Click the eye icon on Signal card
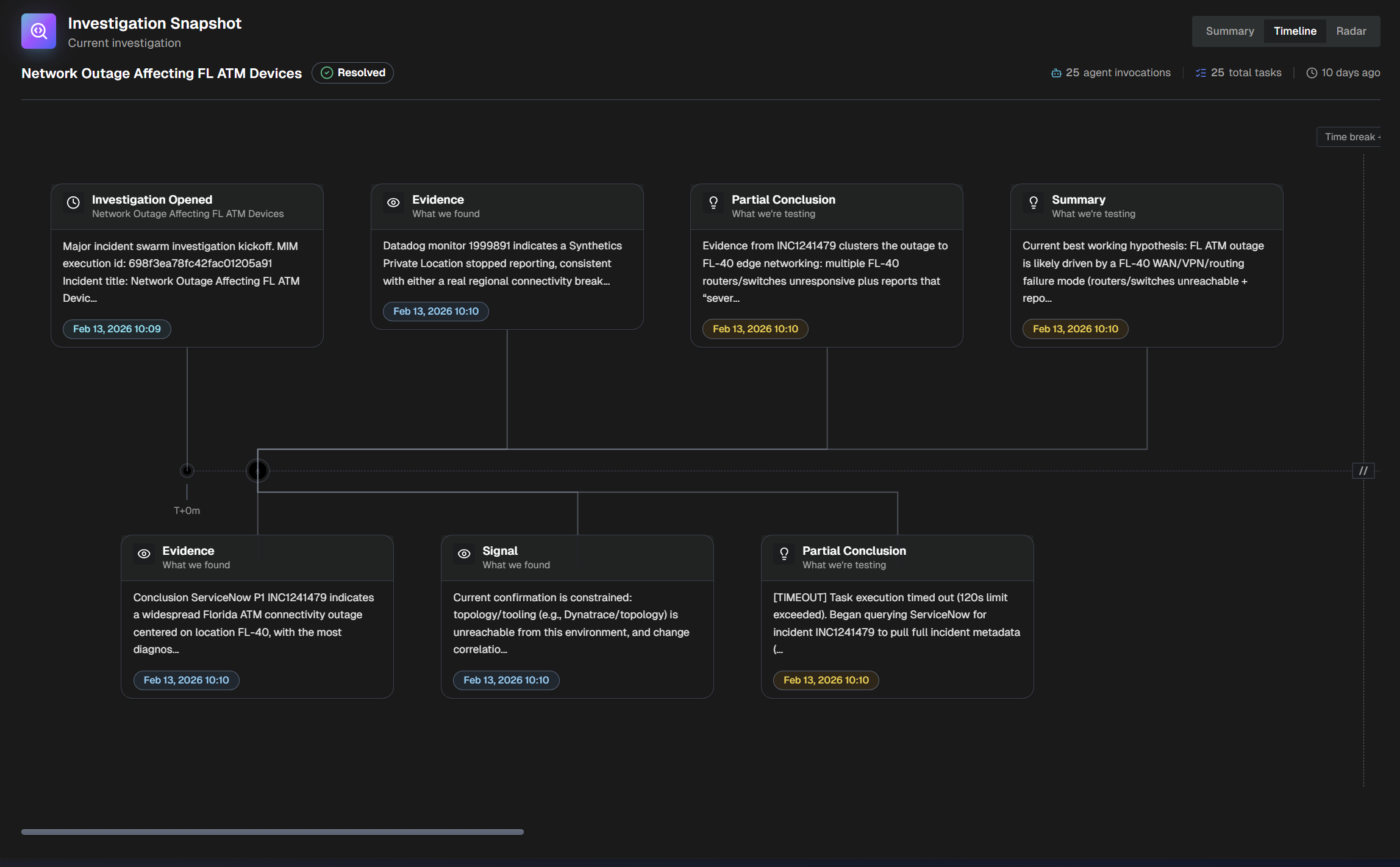 464,554
